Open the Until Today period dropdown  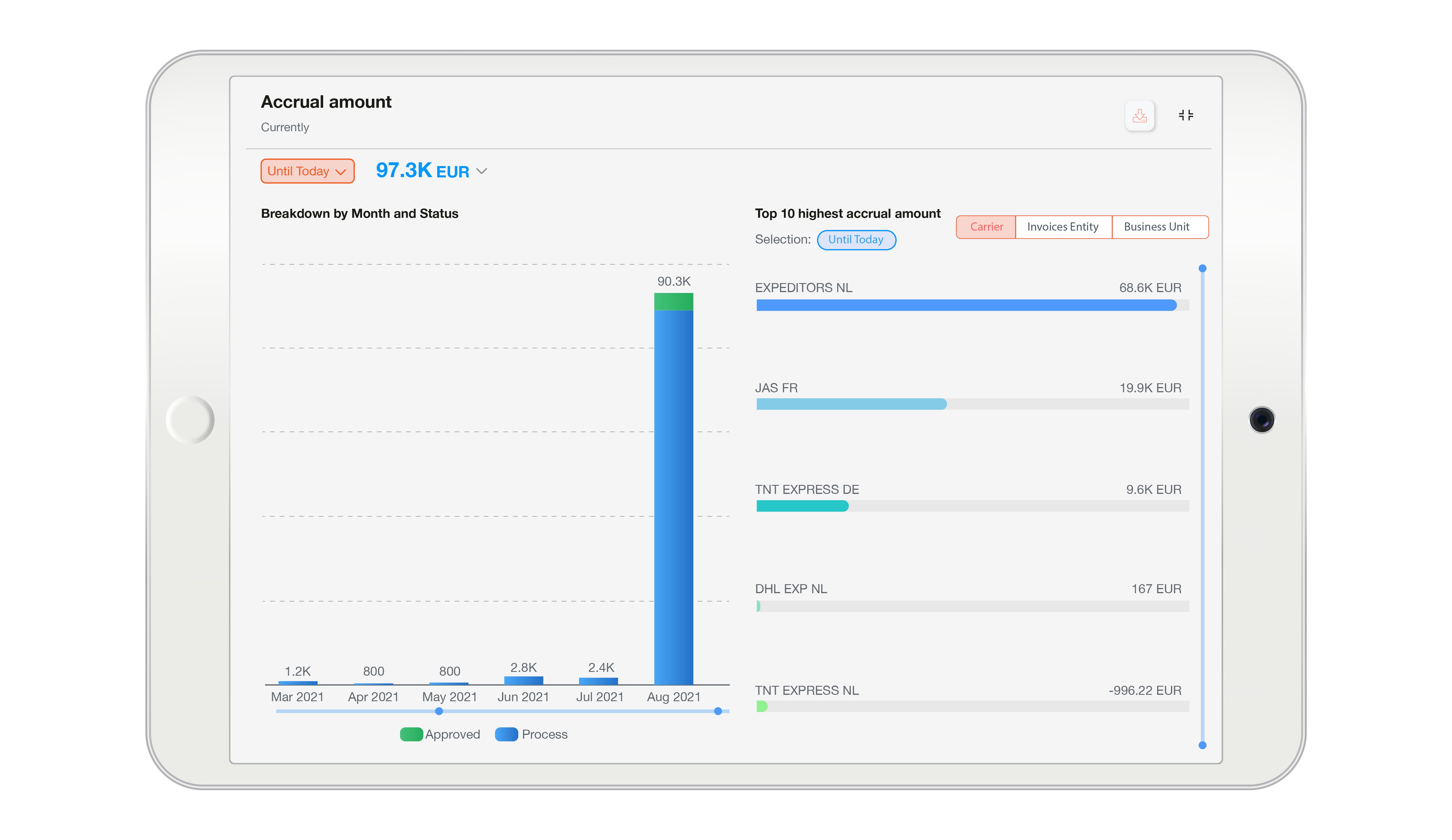(x=307, y=171)
